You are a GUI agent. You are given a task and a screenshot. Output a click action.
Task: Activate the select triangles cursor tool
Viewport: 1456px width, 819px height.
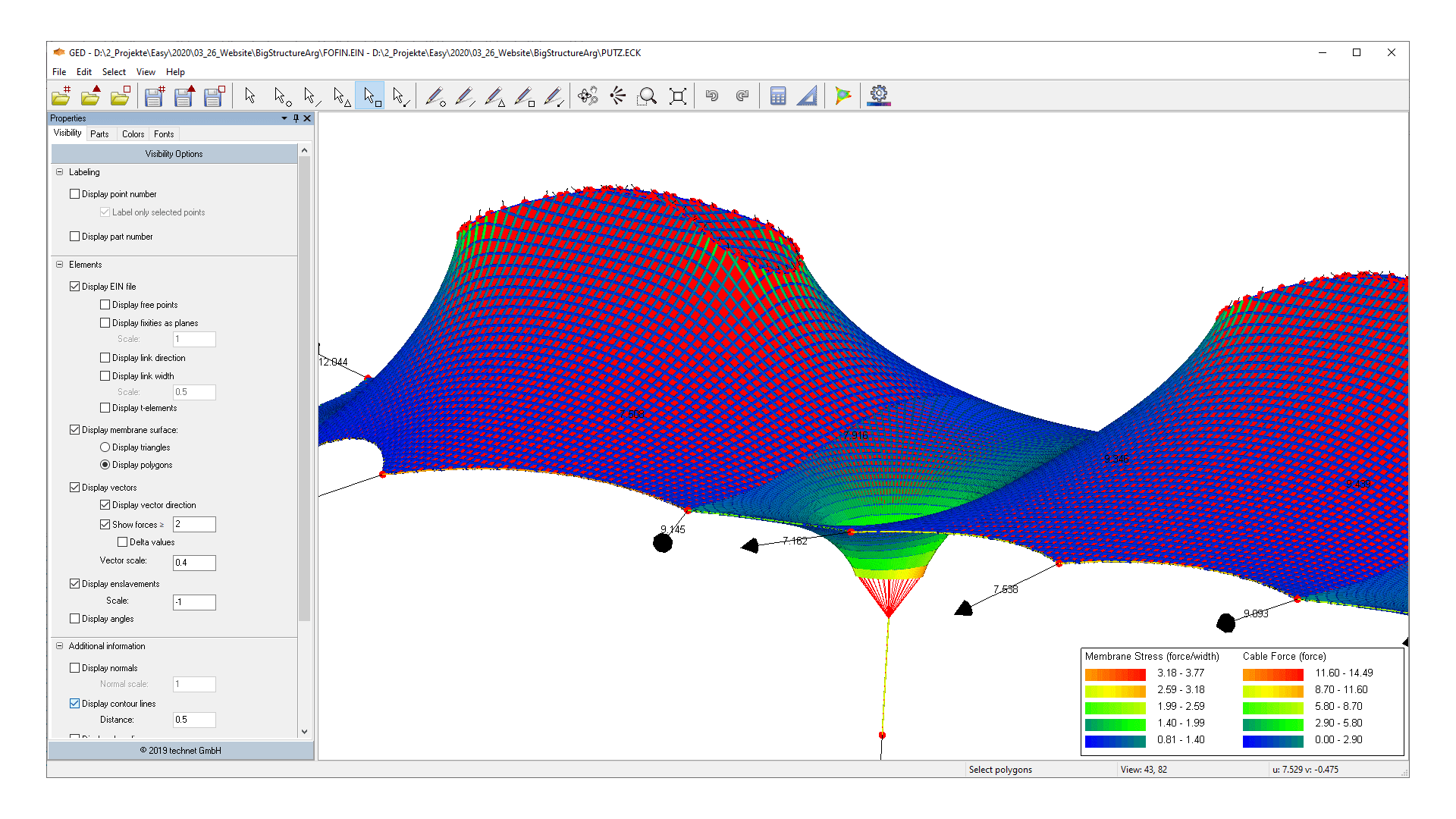(340, 96)
